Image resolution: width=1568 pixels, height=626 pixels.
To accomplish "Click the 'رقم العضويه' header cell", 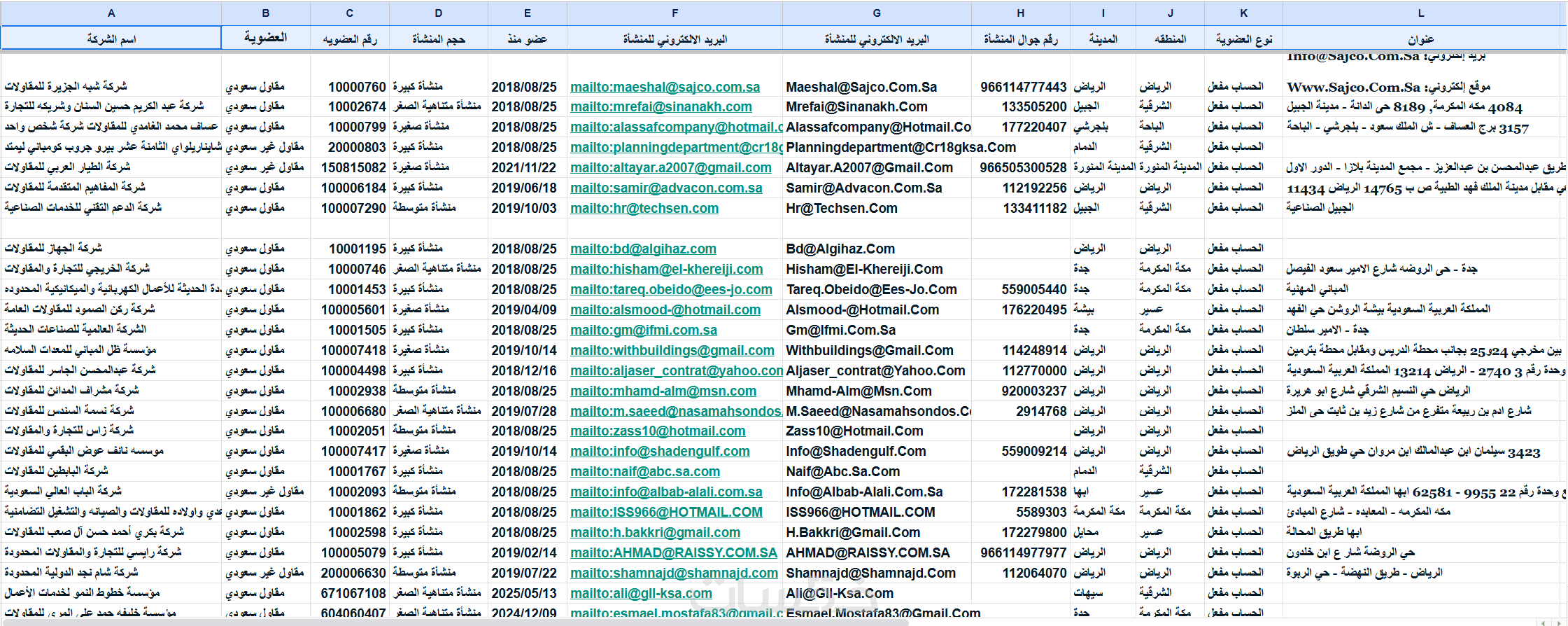I will [350, 39].
